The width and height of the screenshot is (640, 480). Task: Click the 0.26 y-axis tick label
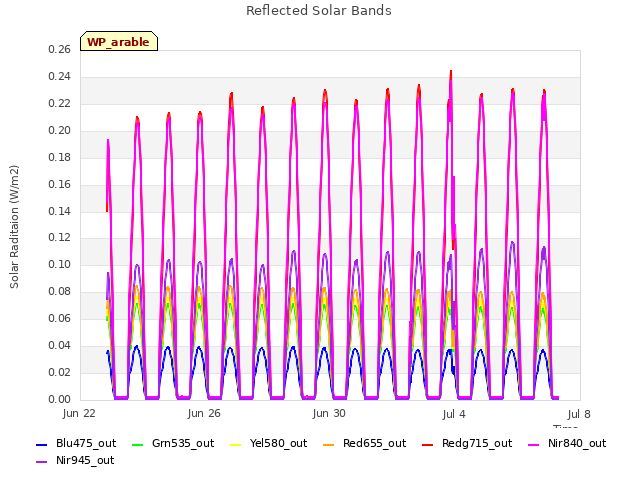[x=59, y=50]
